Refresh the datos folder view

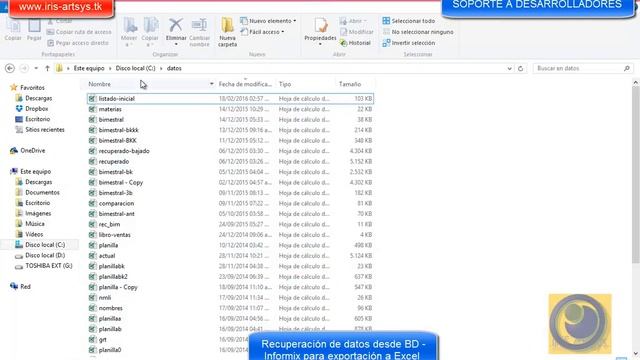[520, 69]
